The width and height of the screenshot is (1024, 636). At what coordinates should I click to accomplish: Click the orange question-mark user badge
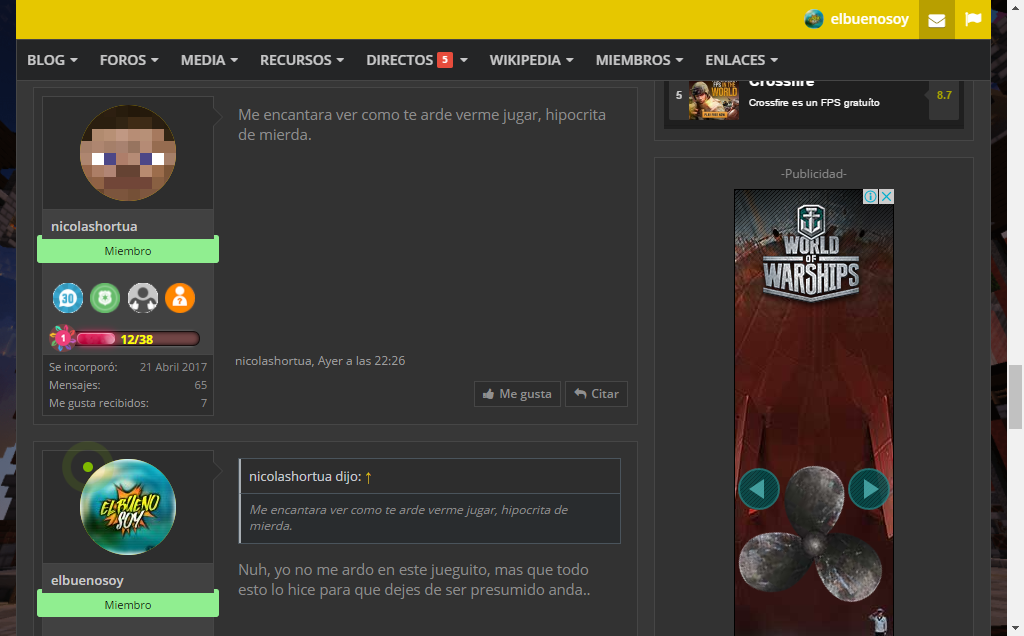click(180, 297)
